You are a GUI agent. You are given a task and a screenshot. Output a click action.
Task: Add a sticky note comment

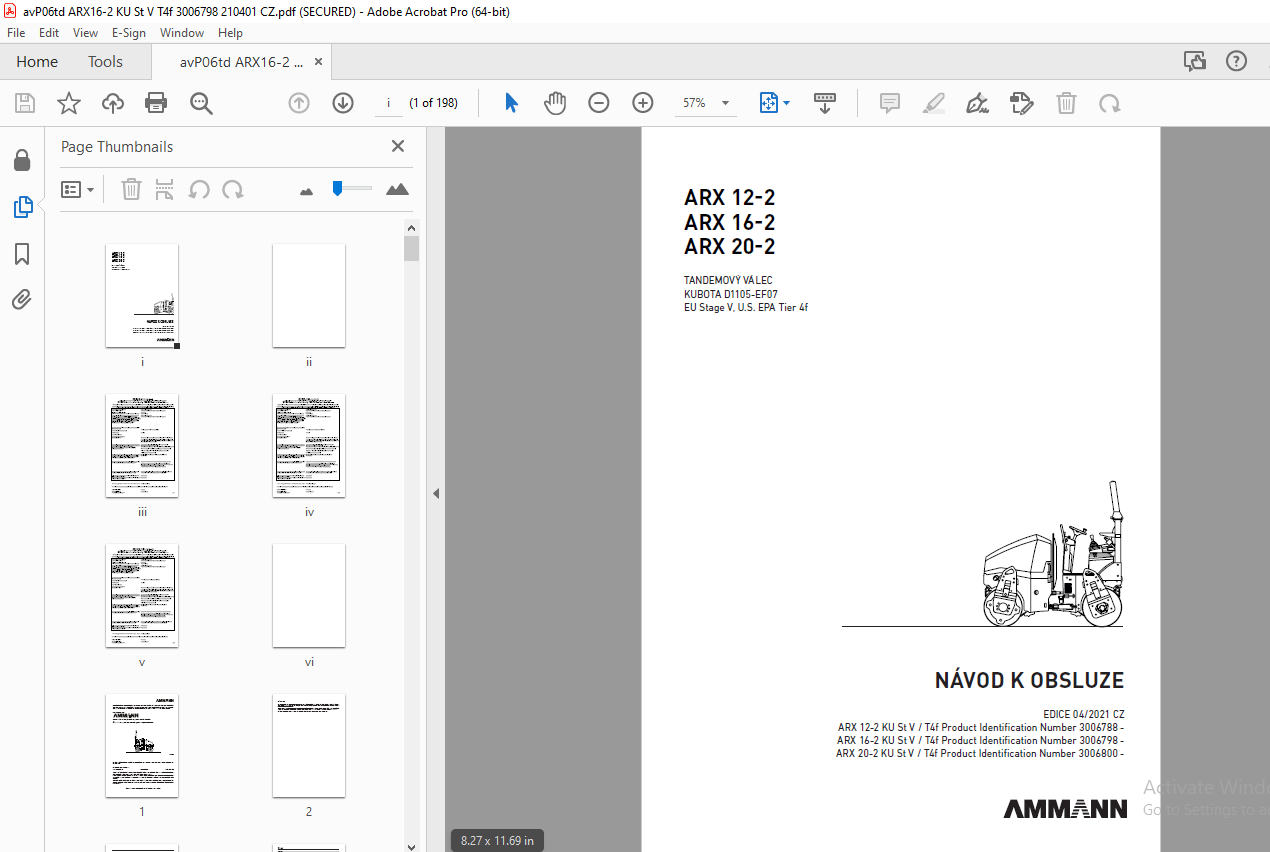[890, 103]
